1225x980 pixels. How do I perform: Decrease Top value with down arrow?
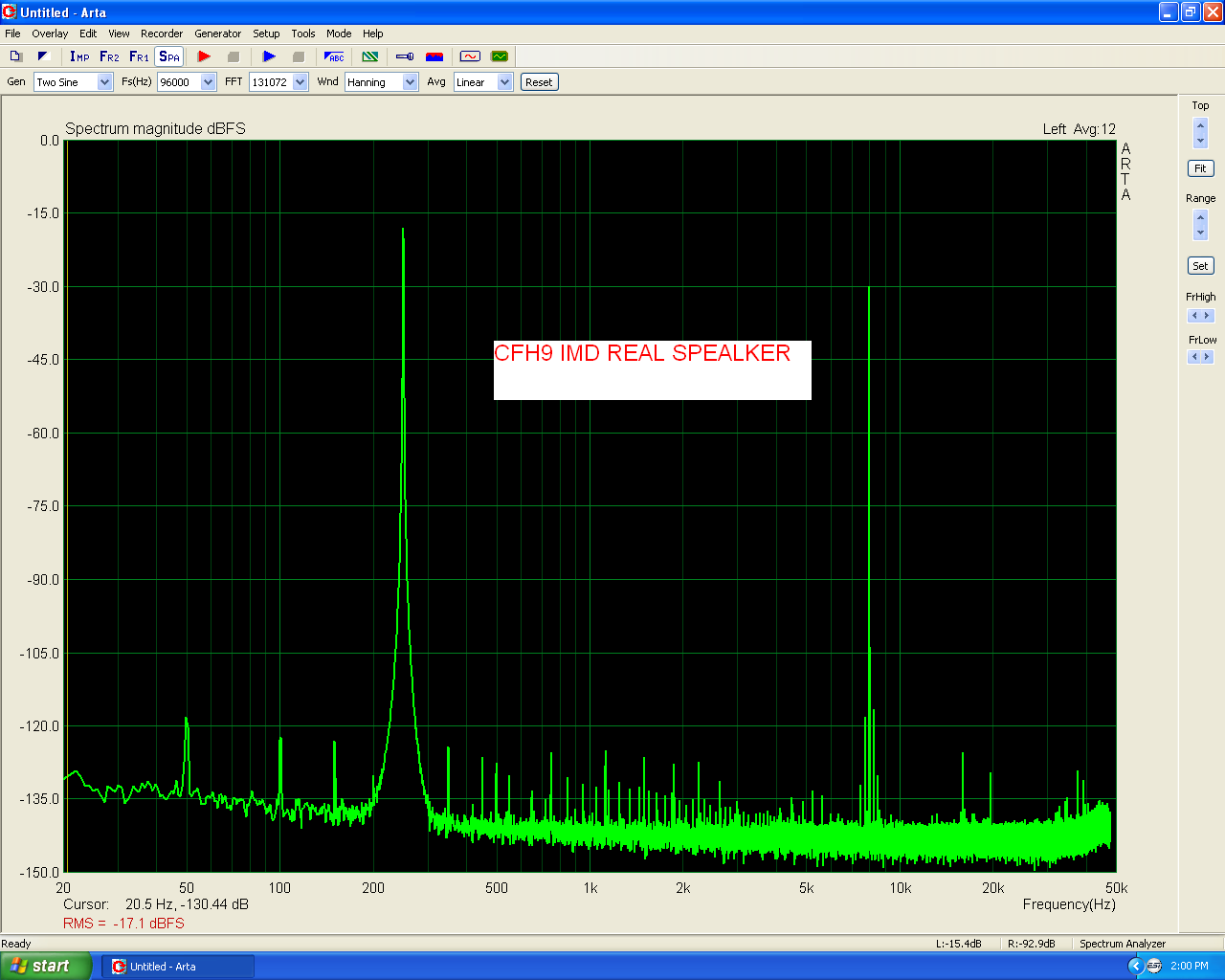(x=1201, y=141)
